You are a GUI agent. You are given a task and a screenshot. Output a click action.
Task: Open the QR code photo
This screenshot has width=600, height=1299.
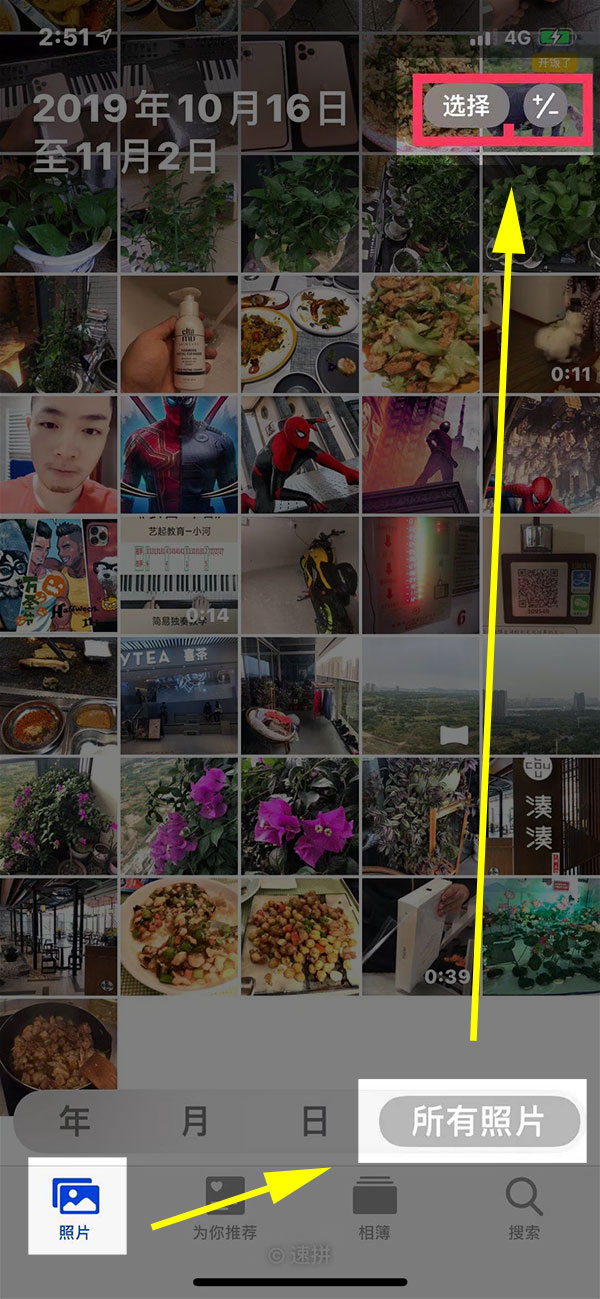pyautogui.click(x=541, y=574)
